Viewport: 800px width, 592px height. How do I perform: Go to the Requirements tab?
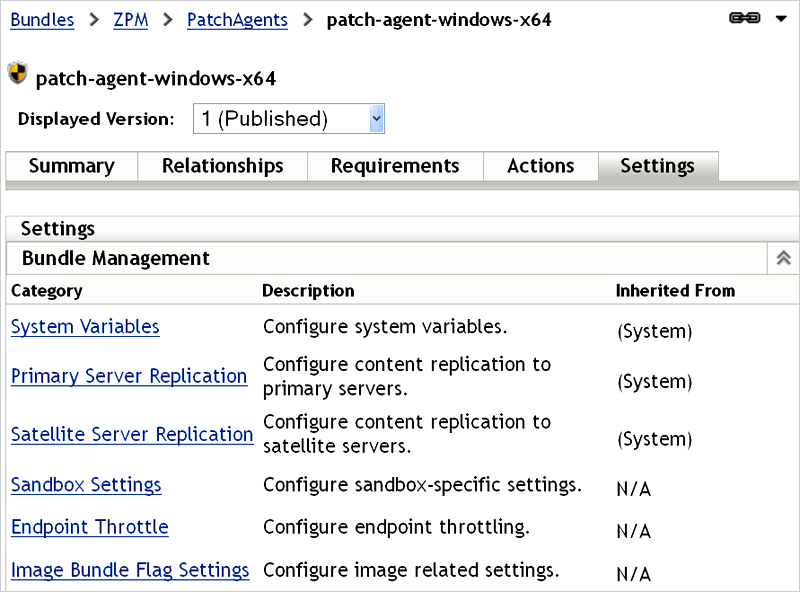(x=395, y=166)
